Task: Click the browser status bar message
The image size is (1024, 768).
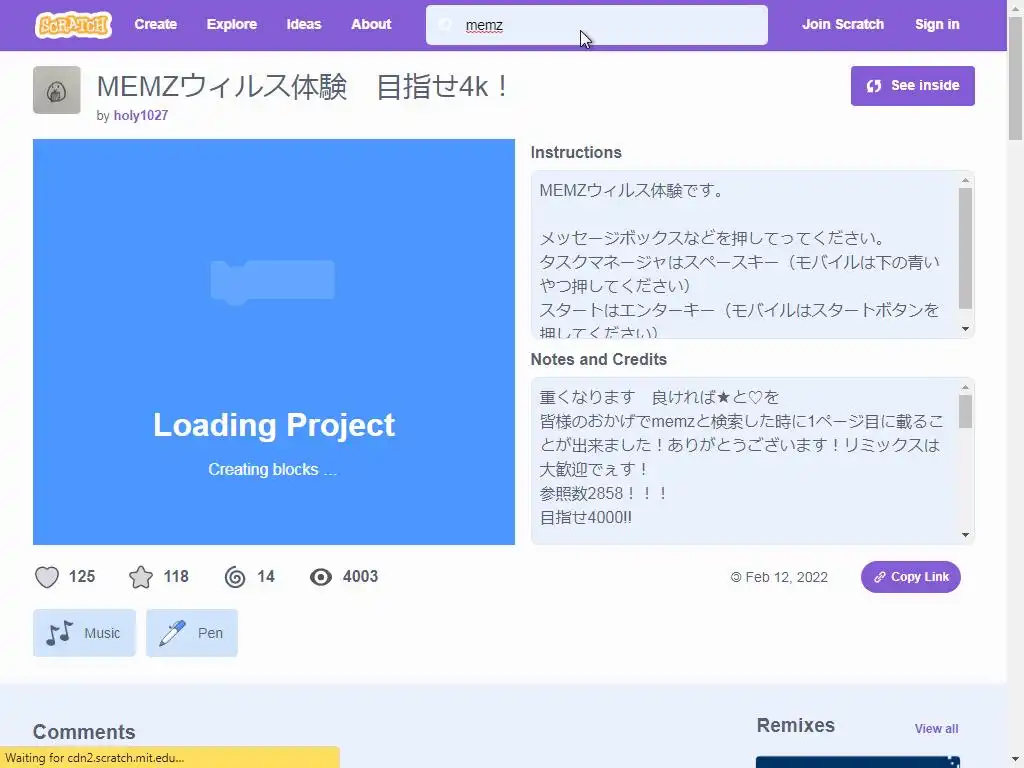Action: pyautogui.click(x=170, y=758)
